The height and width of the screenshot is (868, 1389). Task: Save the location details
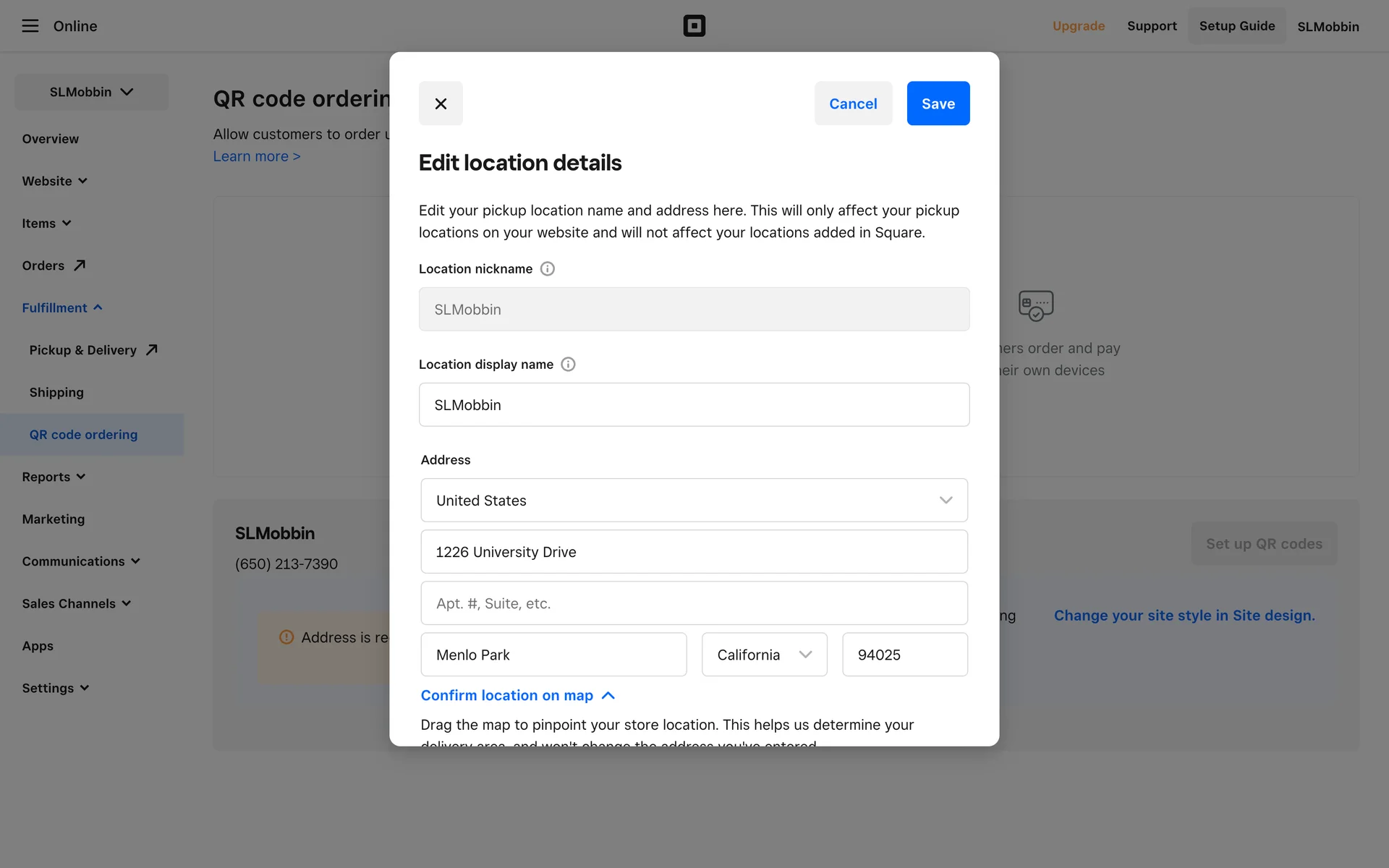point(938,103)
